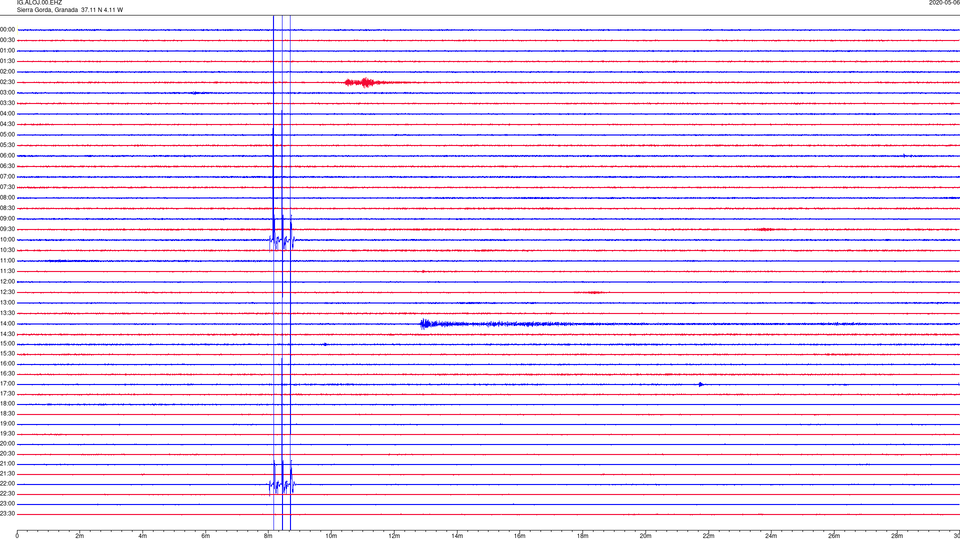Viewport: 960px width, 540px height.
Task: Click the 23:30 trace time label
Action: (x=7, y=514)
